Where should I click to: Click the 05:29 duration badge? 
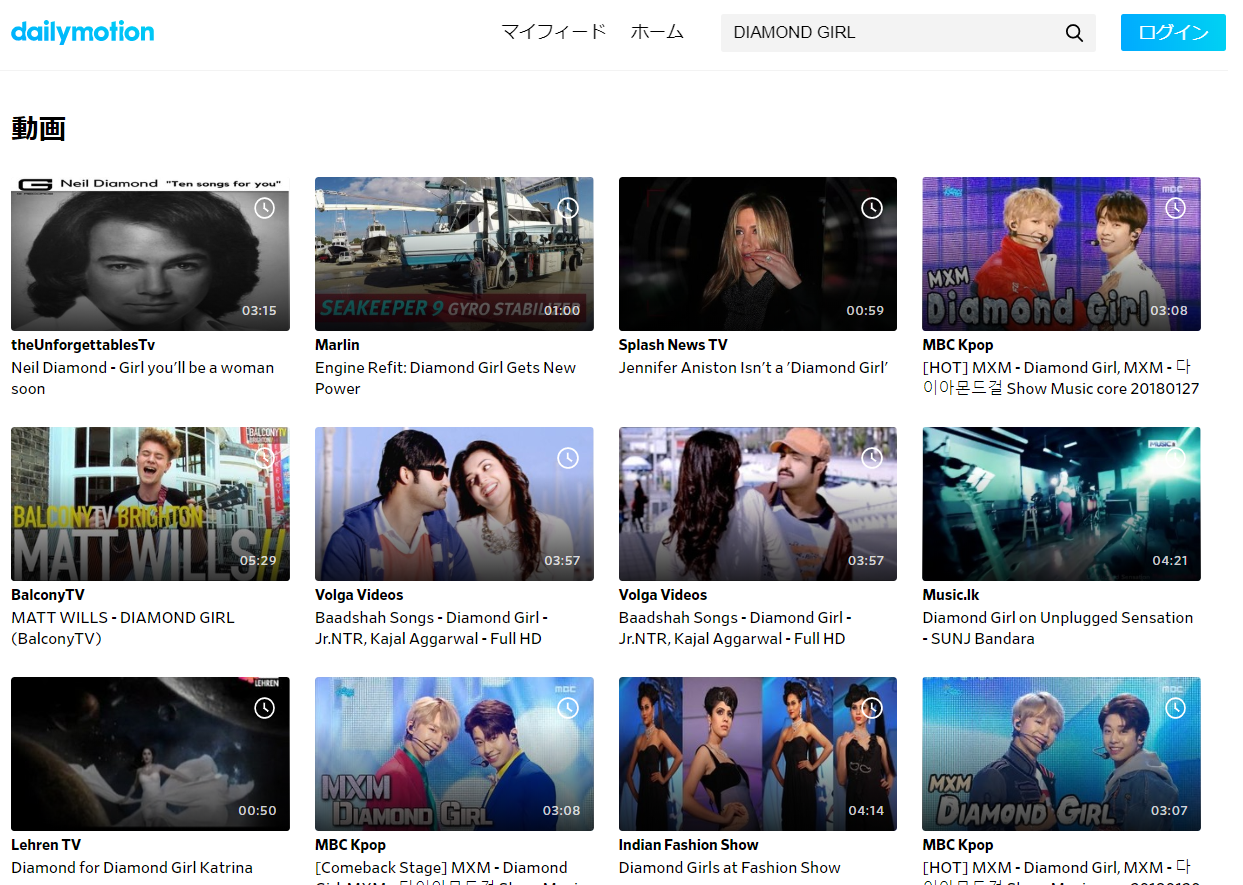click(x=258, y=561)
